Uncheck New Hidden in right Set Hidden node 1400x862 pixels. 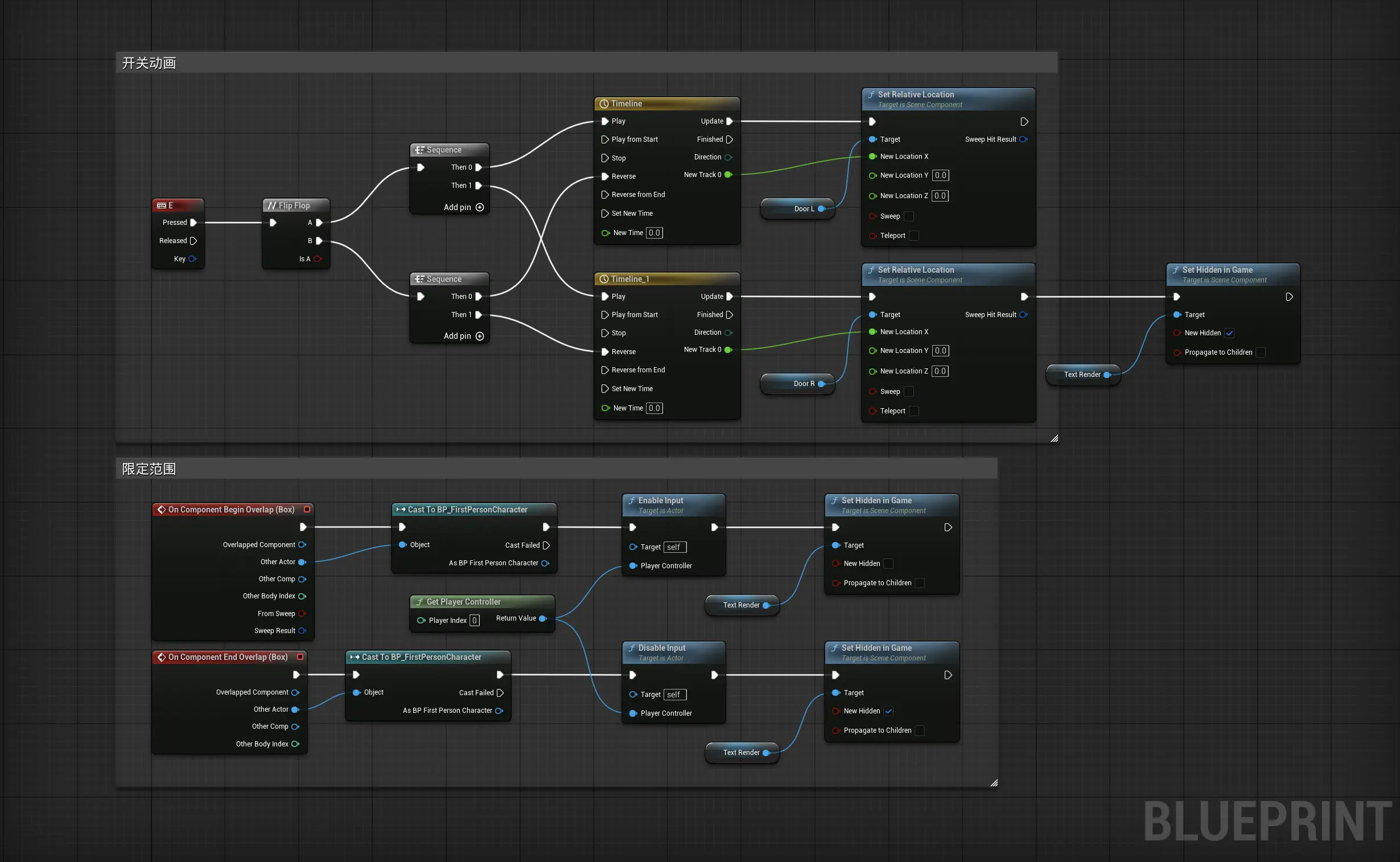(1230, 333)
